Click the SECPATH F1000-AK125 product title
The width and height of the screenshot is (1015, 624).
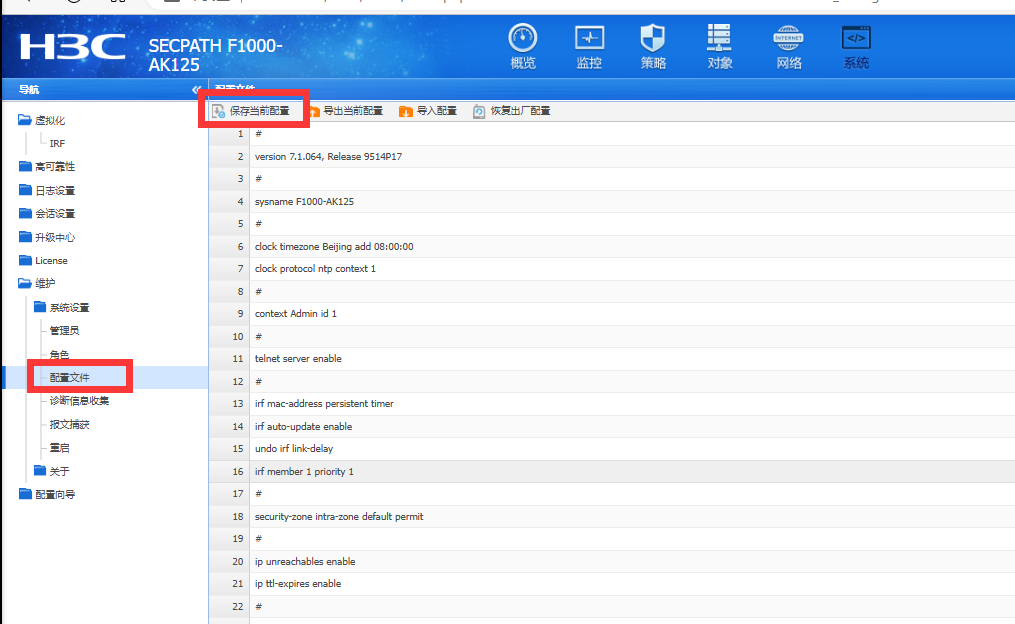point(216,55)
